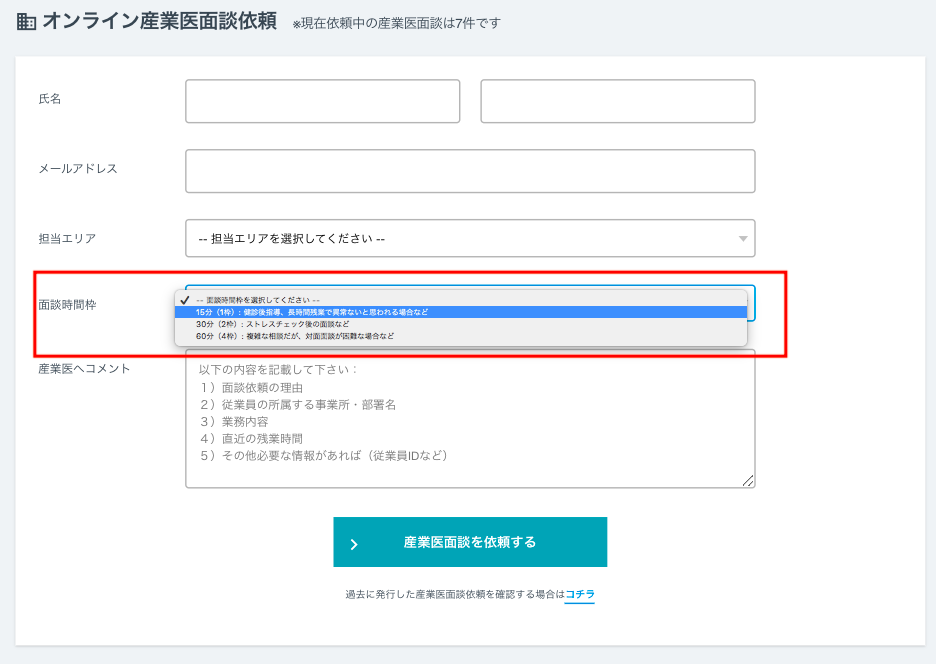Click the first 氏名 input field
Viewport: 936px width, 664px height.
tap(322, 101)
